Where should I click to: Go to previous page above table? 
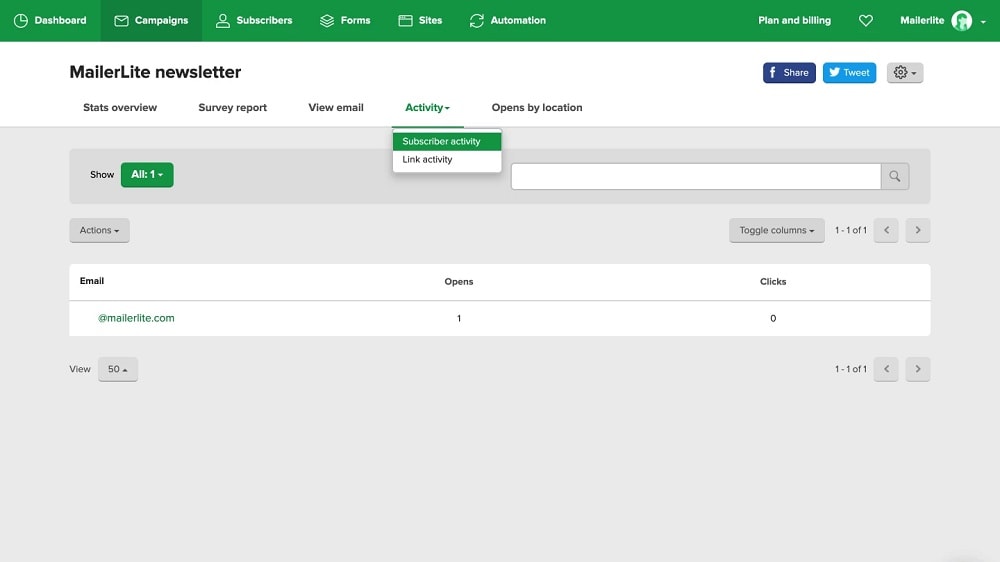click(886, 230)
